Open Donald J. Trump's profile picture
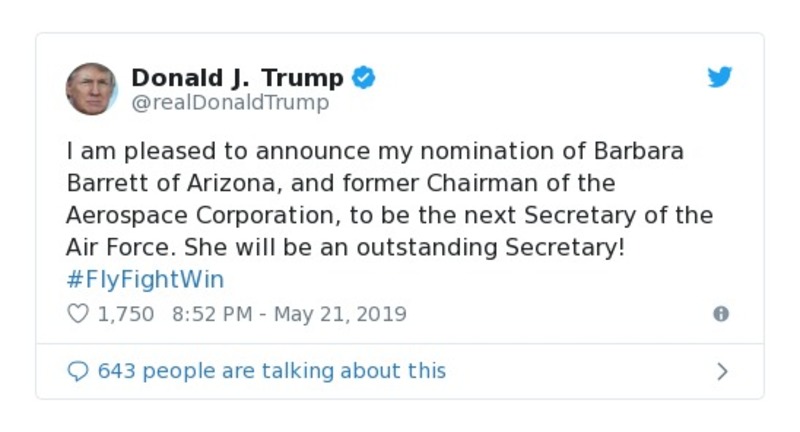Viewport: 800px width, 432px height. (x=92, y=88)
